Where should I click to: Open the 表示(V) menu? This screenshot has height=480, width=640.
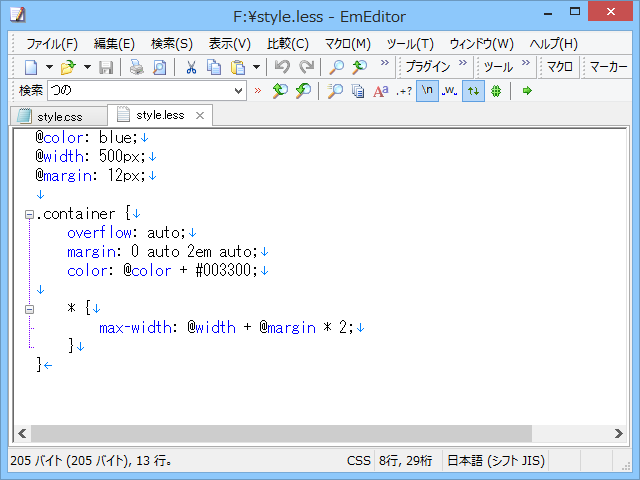point(229,44)
